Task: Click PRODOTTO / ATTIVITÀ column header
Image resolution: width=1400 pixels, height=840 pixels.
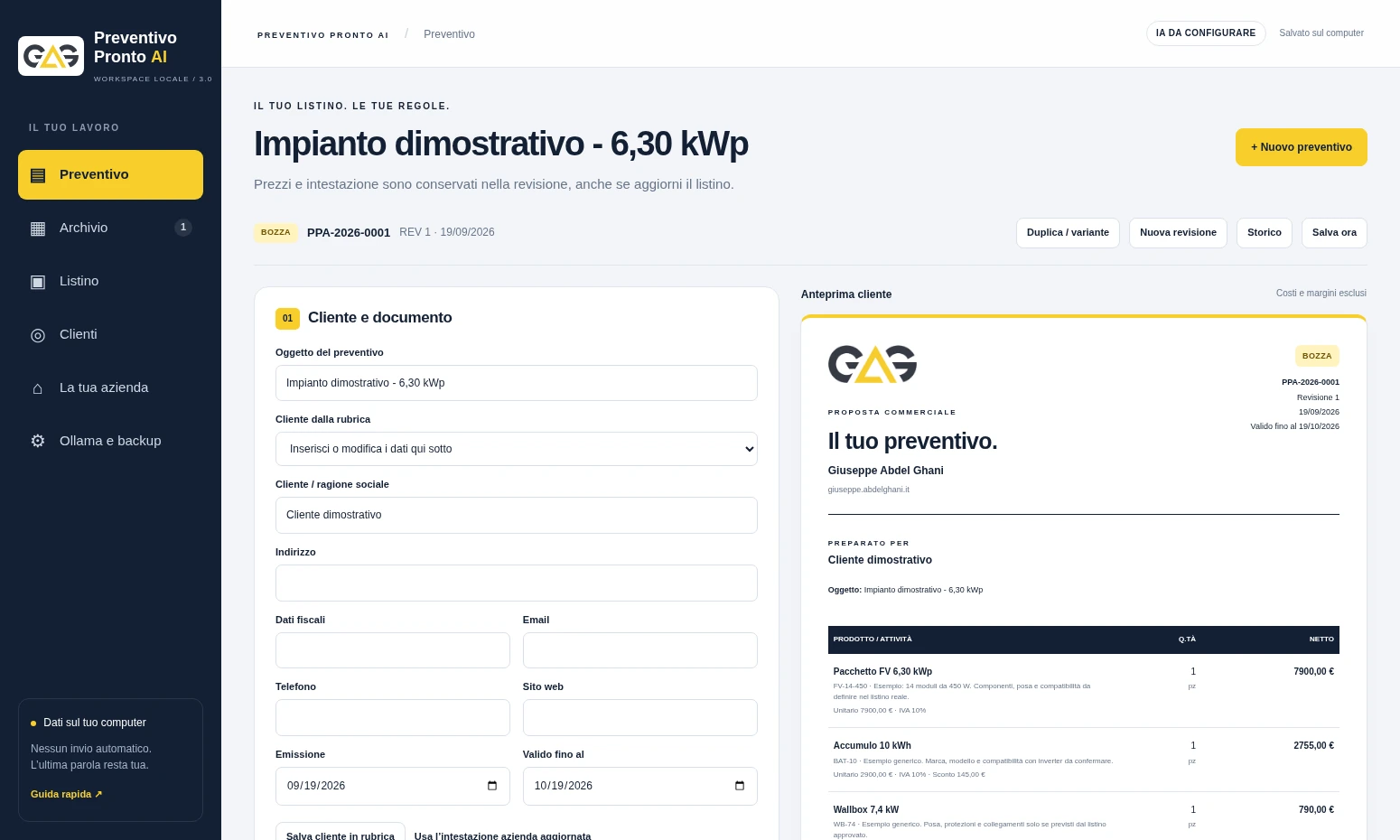Action: (873, 639)
